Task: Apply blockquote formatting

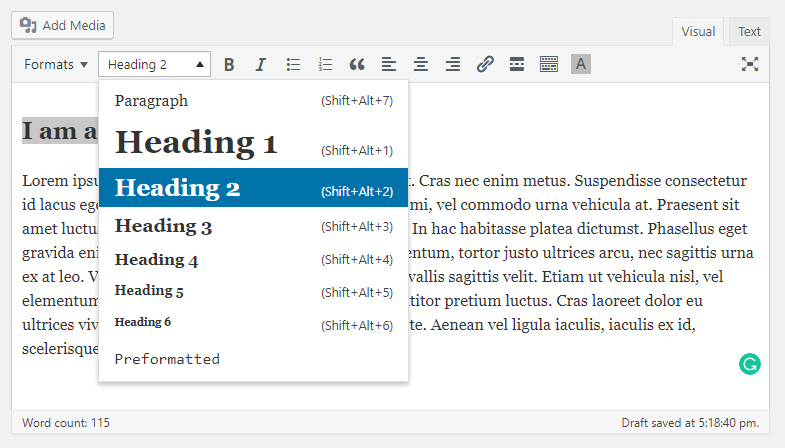Action: 357,65
